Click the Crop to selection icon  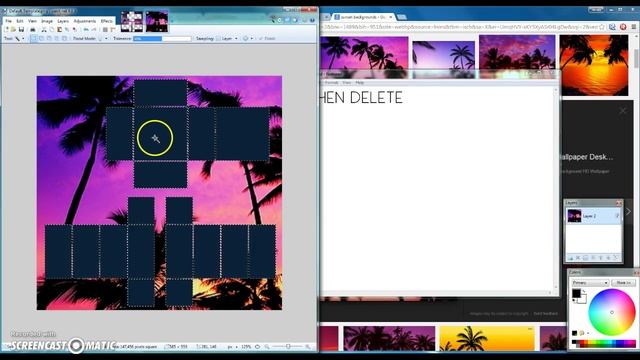(x=67, y=29)
